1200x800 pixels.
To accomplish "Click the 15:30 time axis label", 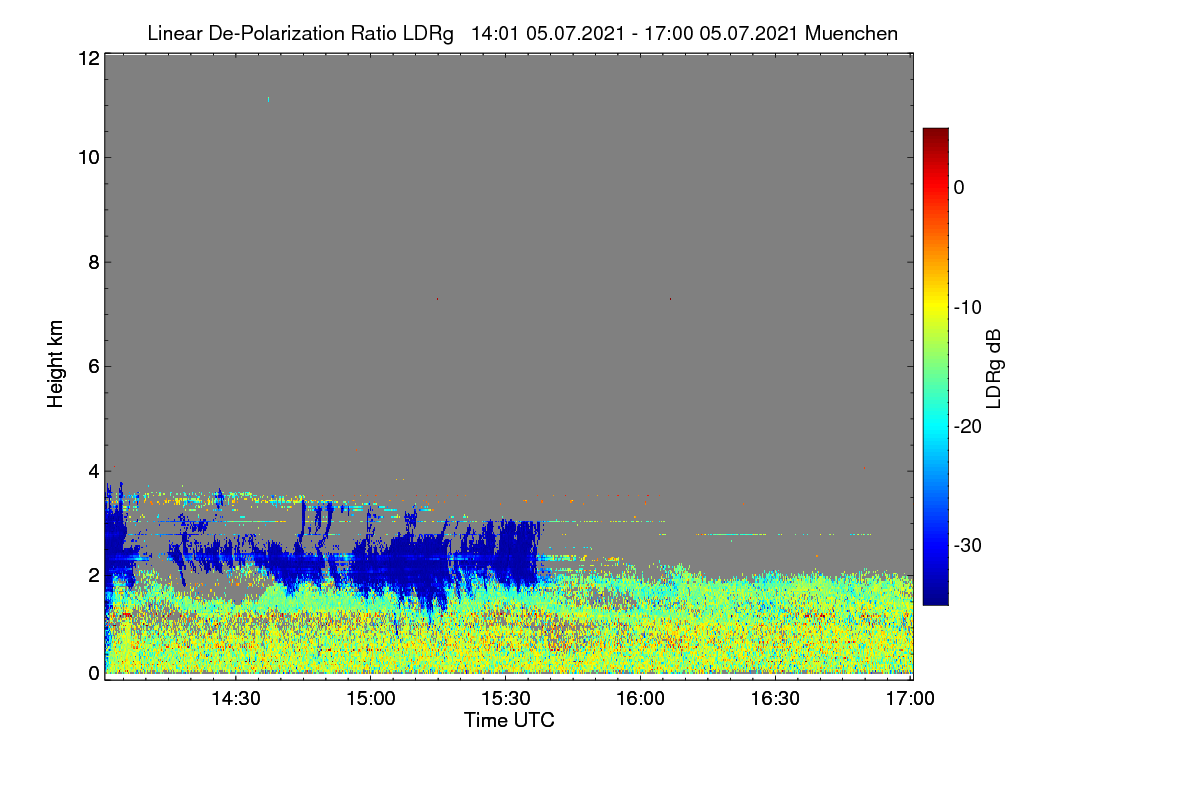I will click(x=505, y=699).
